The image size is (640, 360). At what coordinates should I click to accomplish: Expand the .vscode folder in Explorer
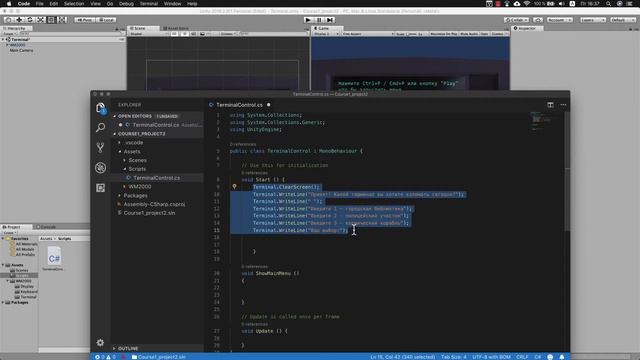(x=157, y=143)
